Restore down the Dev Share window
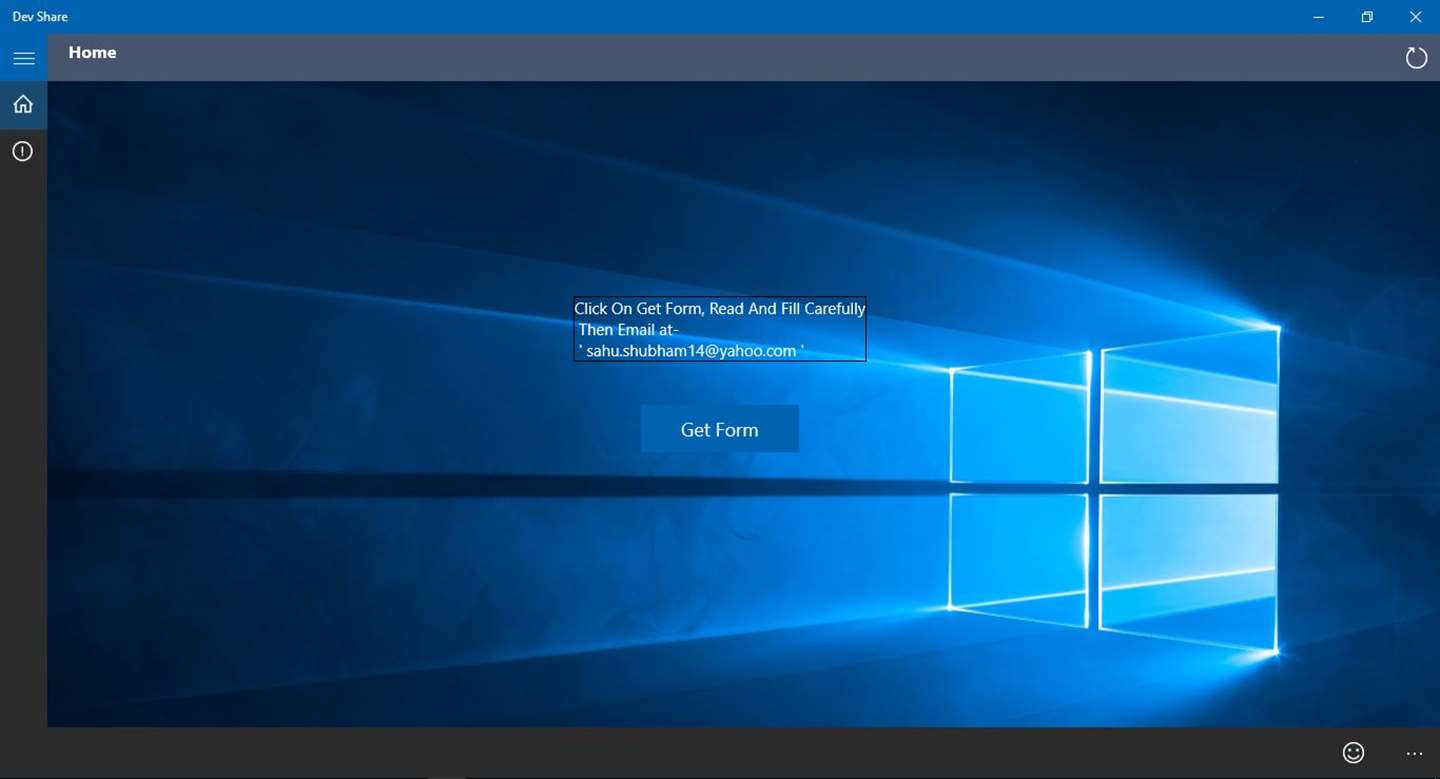Image resolution: width=1440 pixels, height=779 pixels. pyautogui.click(x=1367, y=17)
